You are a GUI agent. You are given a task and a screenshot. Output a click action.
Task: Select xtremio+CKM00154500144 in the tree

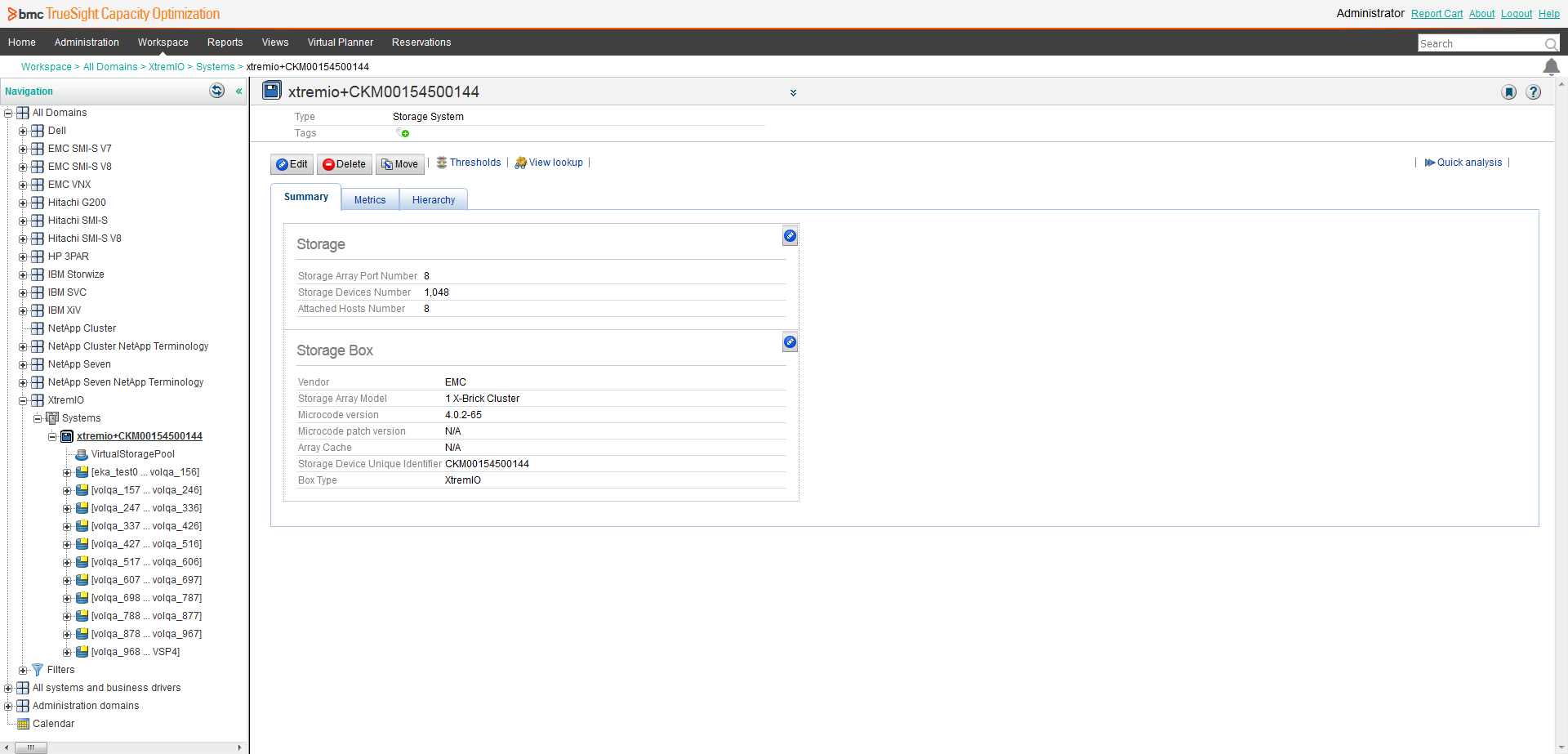coord(140,436)
